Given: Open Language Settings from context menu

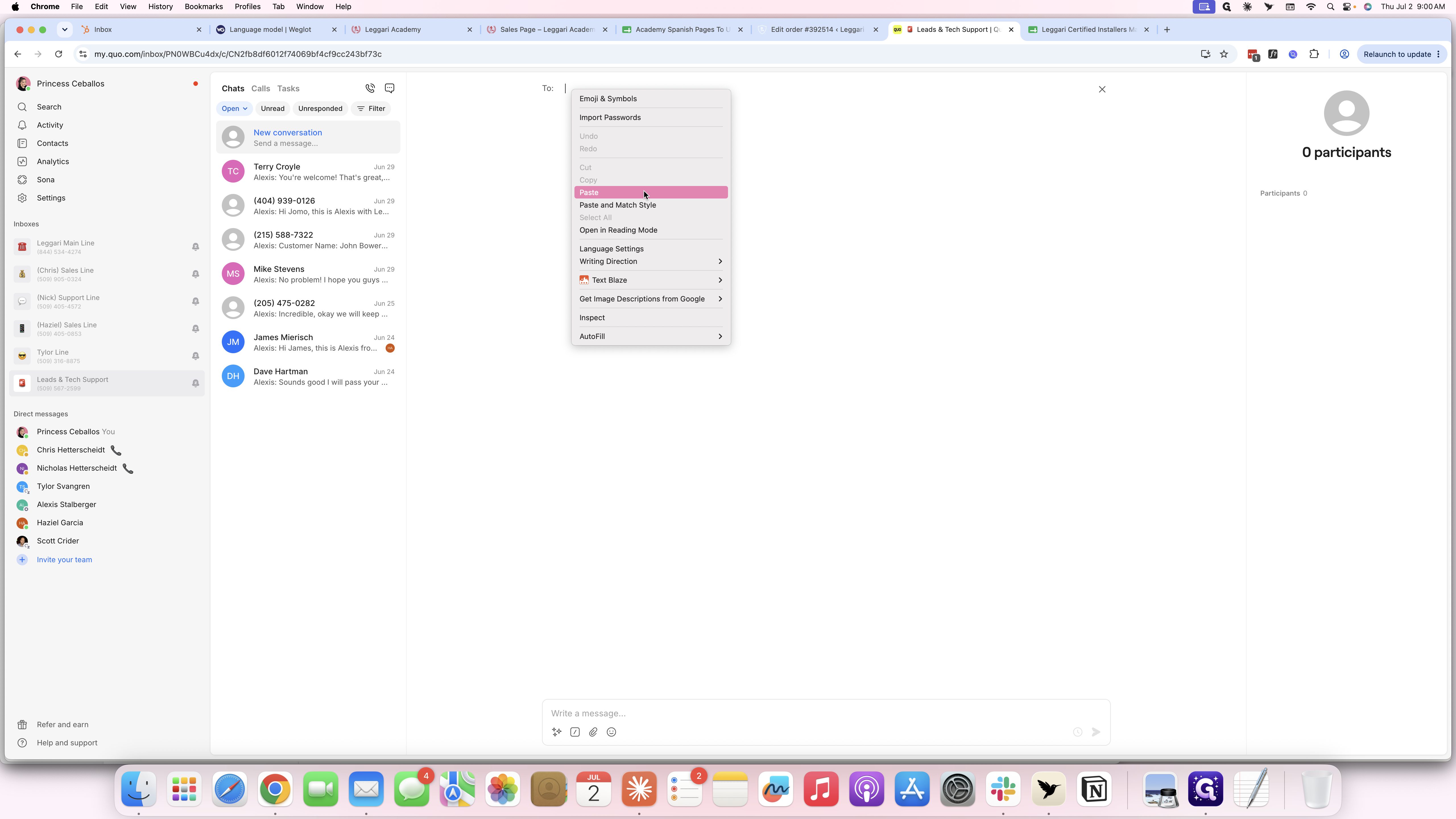Looking at the screenshot, I should click(x=651, y=249).
